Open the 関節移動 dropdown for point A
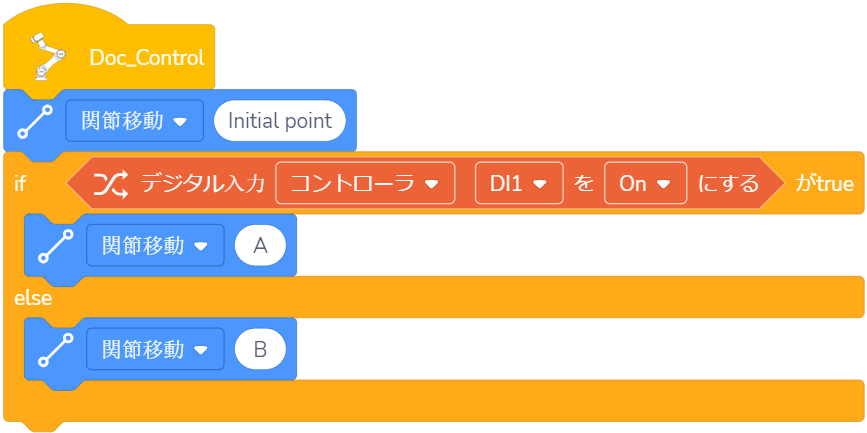This screenshot has width=867, height=433. click(x=155, y=246)
